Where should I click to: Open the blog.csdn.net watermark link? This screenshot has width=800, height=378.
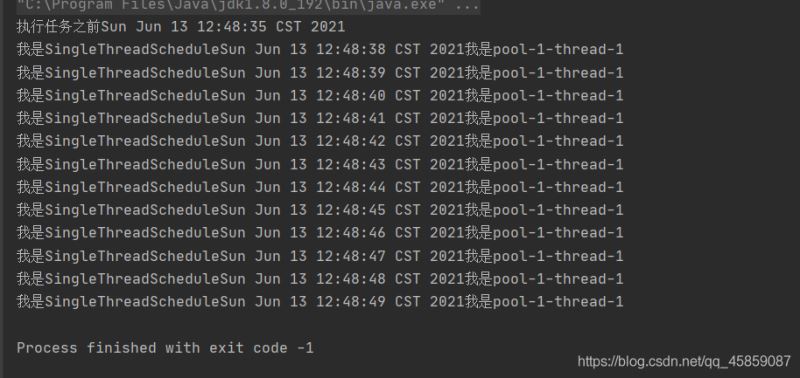pyautogui.click(x=684, y=362)
